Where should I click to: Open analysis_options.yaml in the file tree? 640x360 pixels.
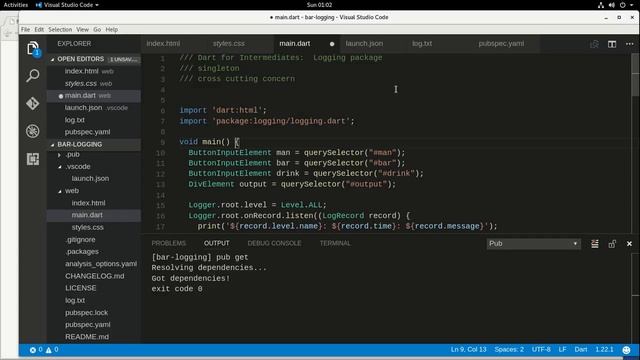click(x=101, y=264)
